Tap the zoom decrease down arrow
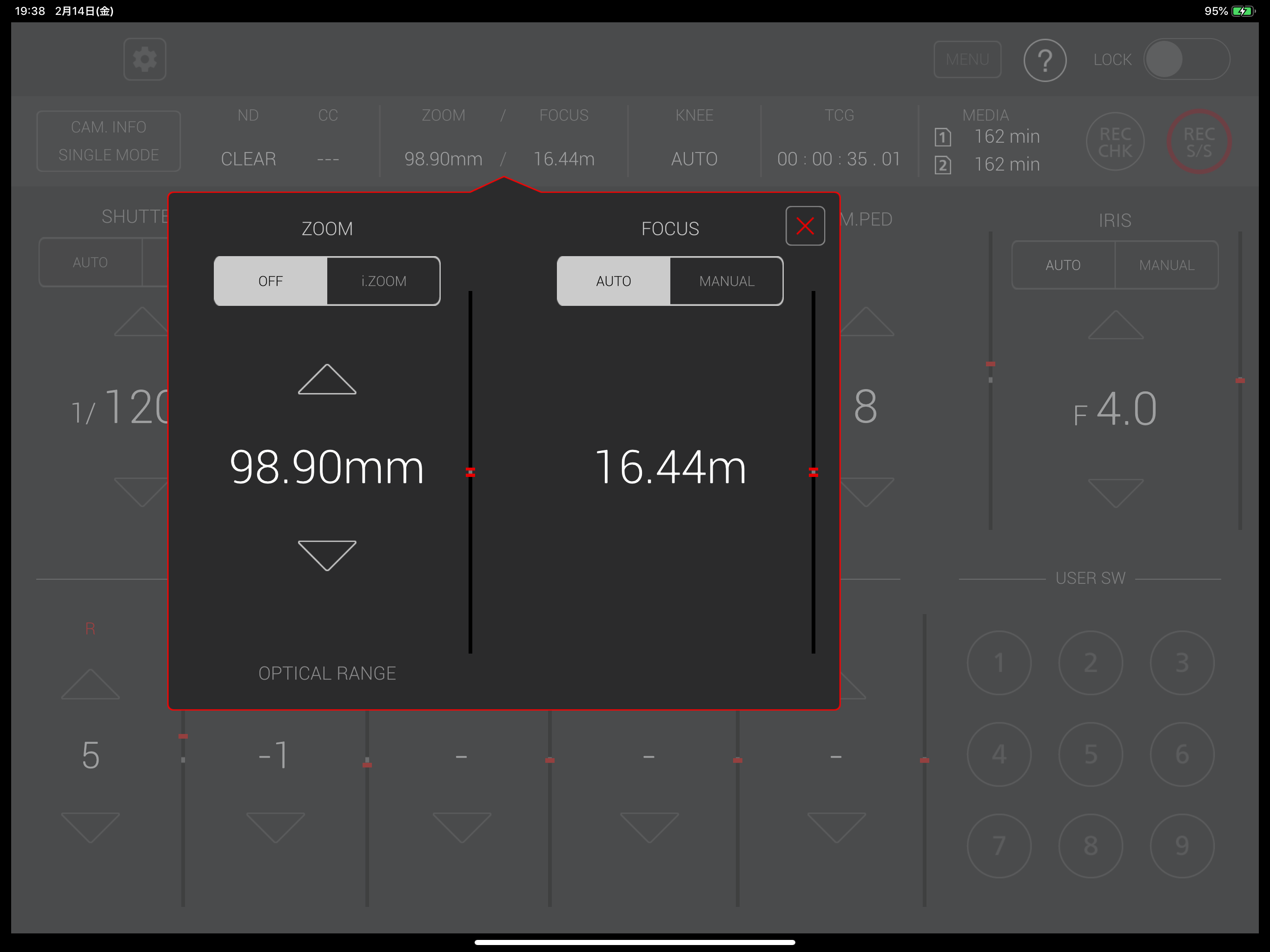This screenshot has height=952, width=1270. (327, 555)
